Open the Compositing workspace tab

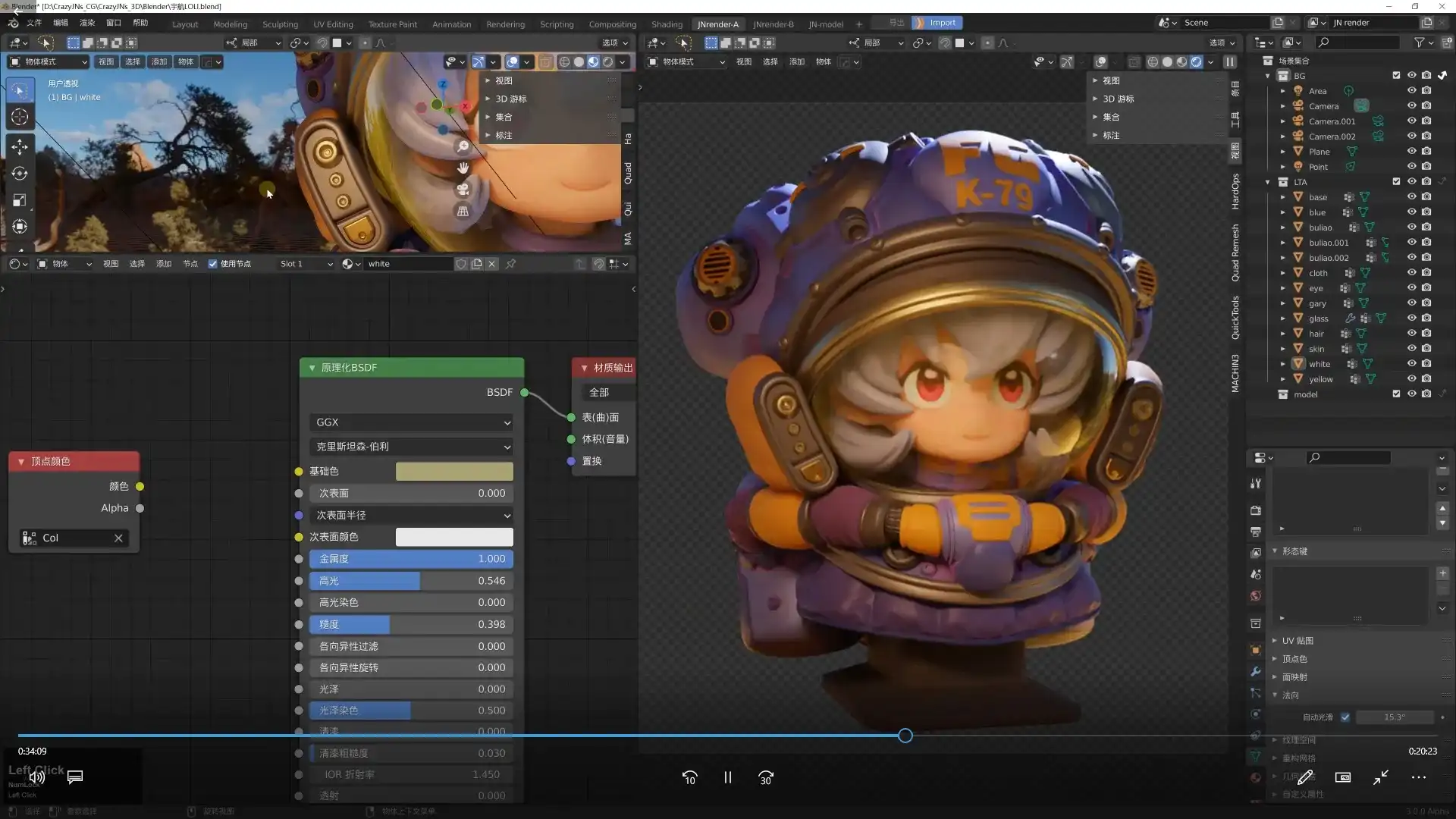(x=612, y=24)
